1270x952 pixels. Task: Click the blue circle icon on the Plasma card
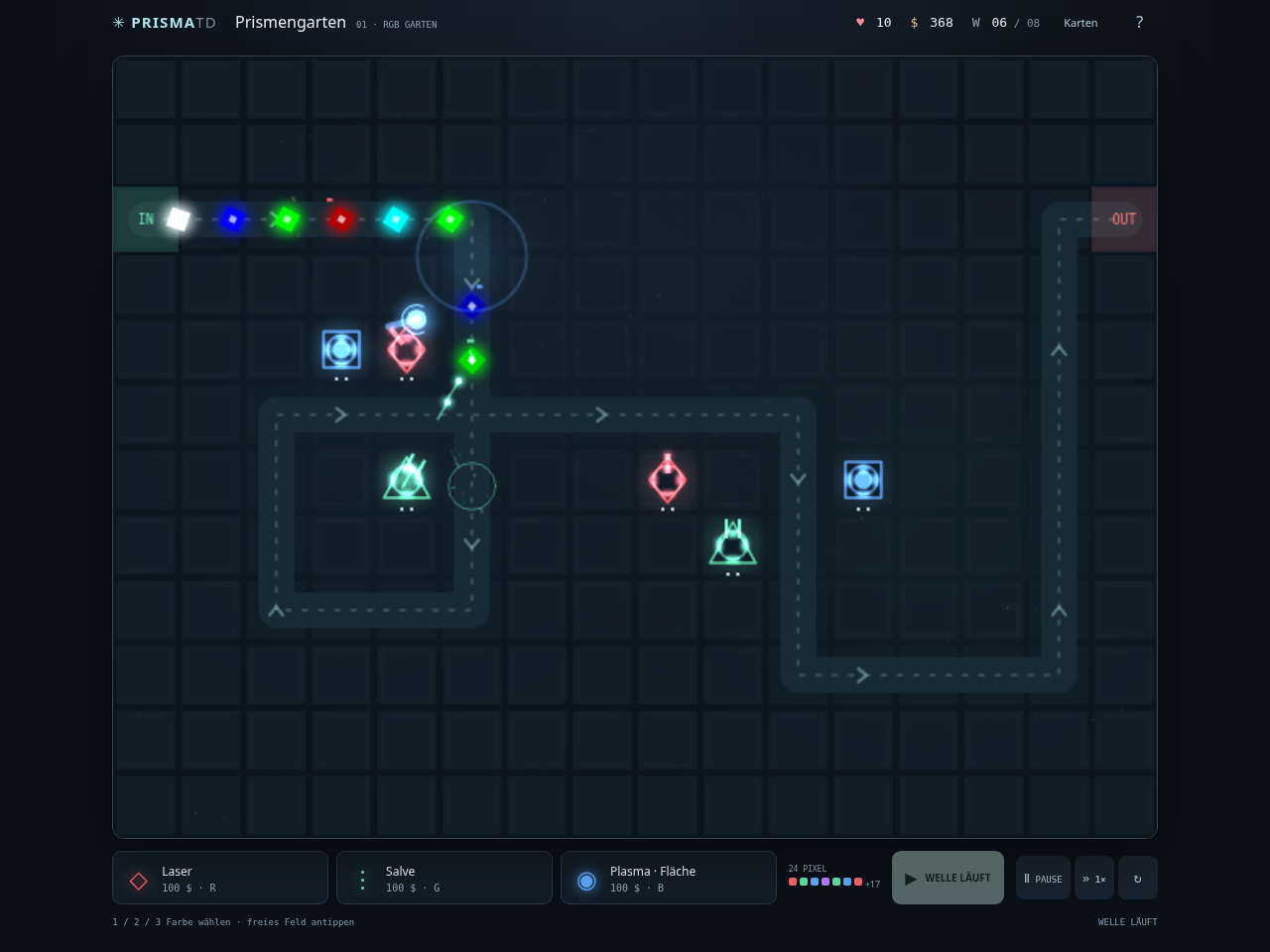(x=586, y=881)
